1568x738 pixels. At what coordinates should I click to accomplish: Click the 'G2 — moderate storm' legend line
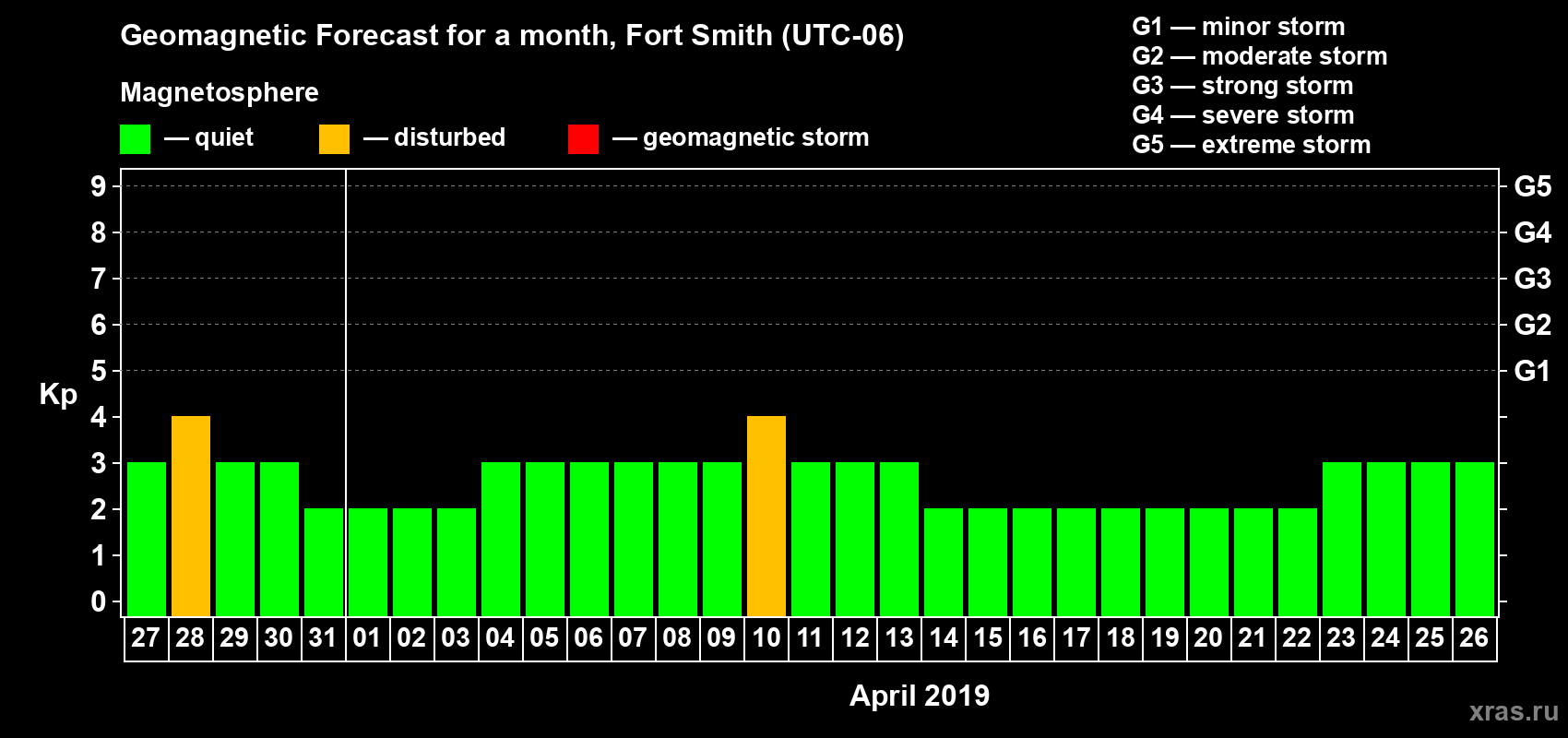[x=1260, y=56]
